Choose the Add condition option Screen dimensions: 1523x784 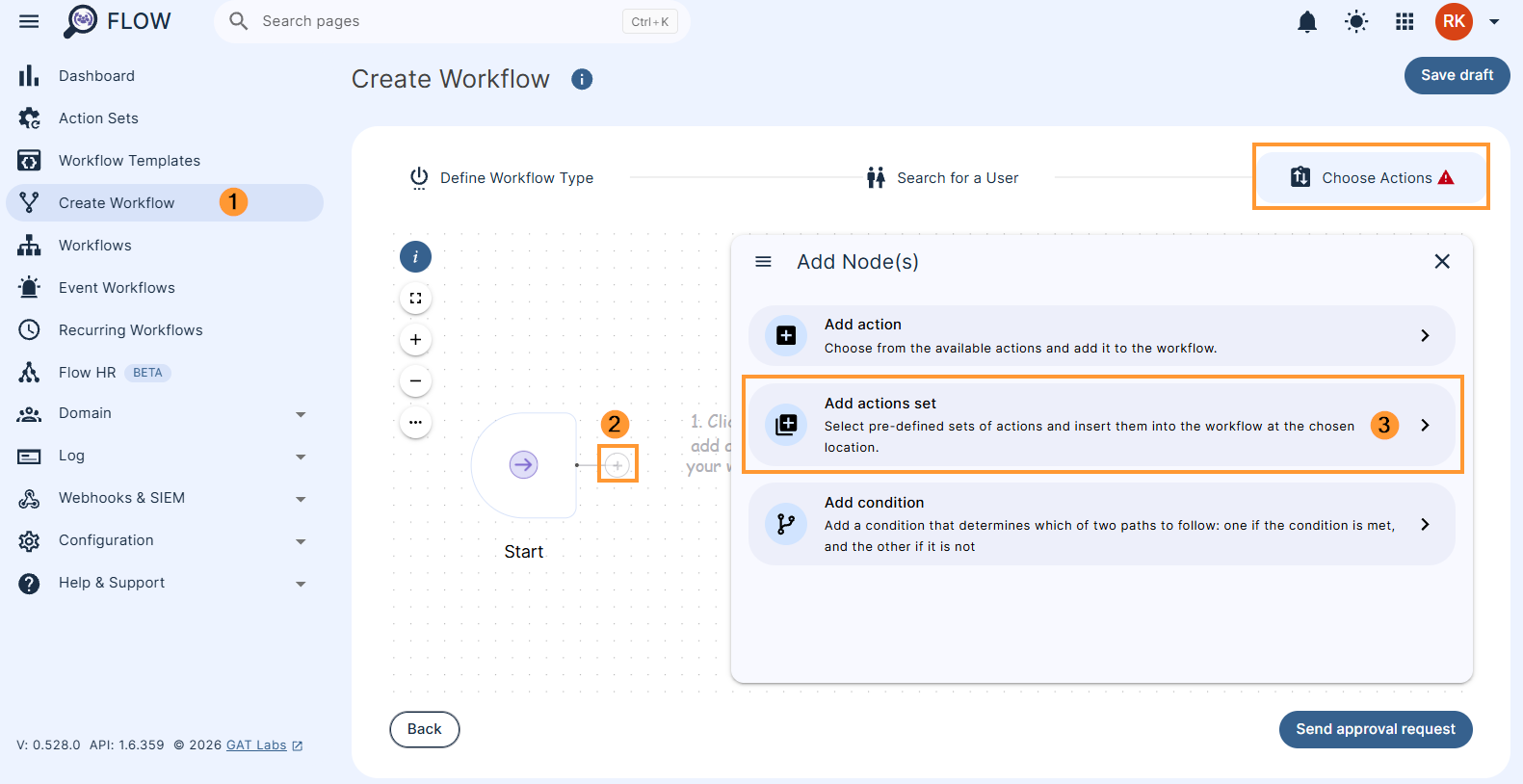click(x=1101, y=524)
